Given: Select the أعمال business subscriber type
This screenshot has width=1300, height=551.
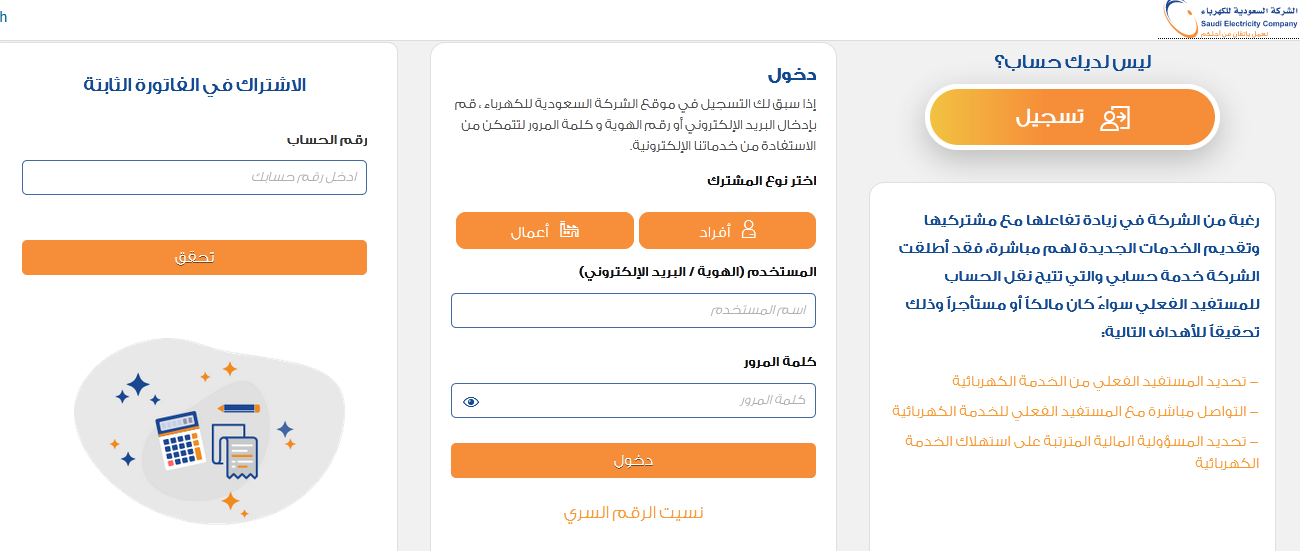Looking at the screenshot, I should 545,230.
